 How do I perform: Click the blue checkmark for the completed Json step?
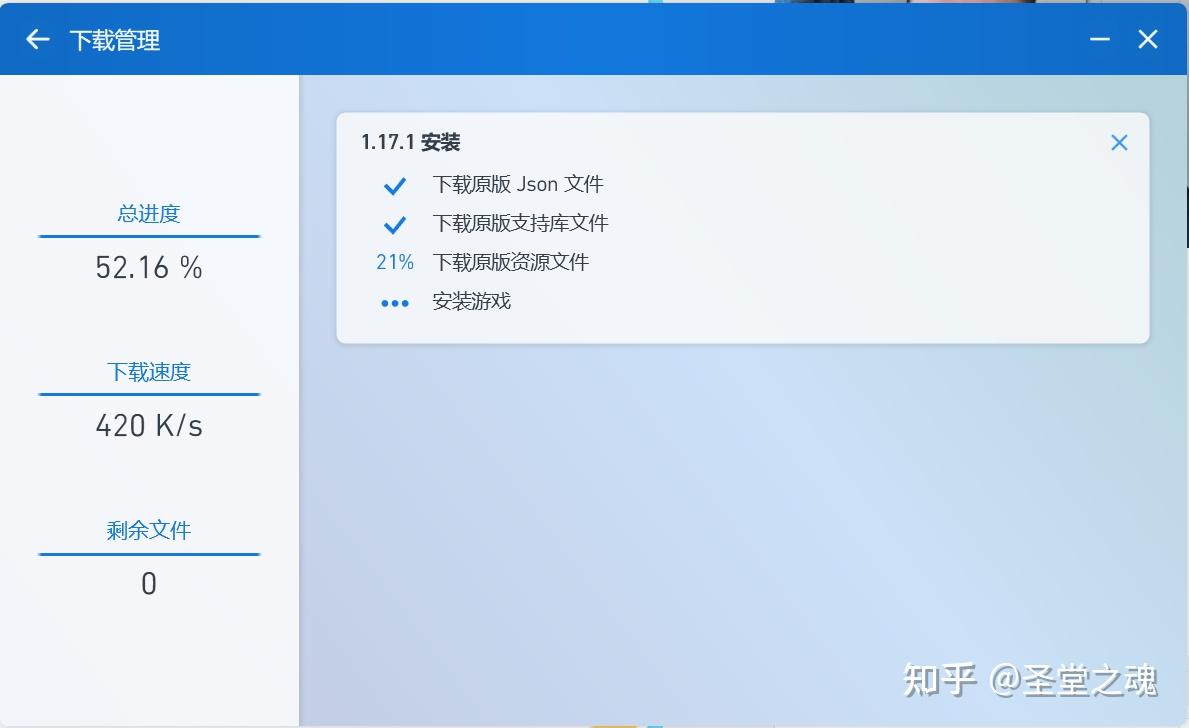(x=395, y=185)
